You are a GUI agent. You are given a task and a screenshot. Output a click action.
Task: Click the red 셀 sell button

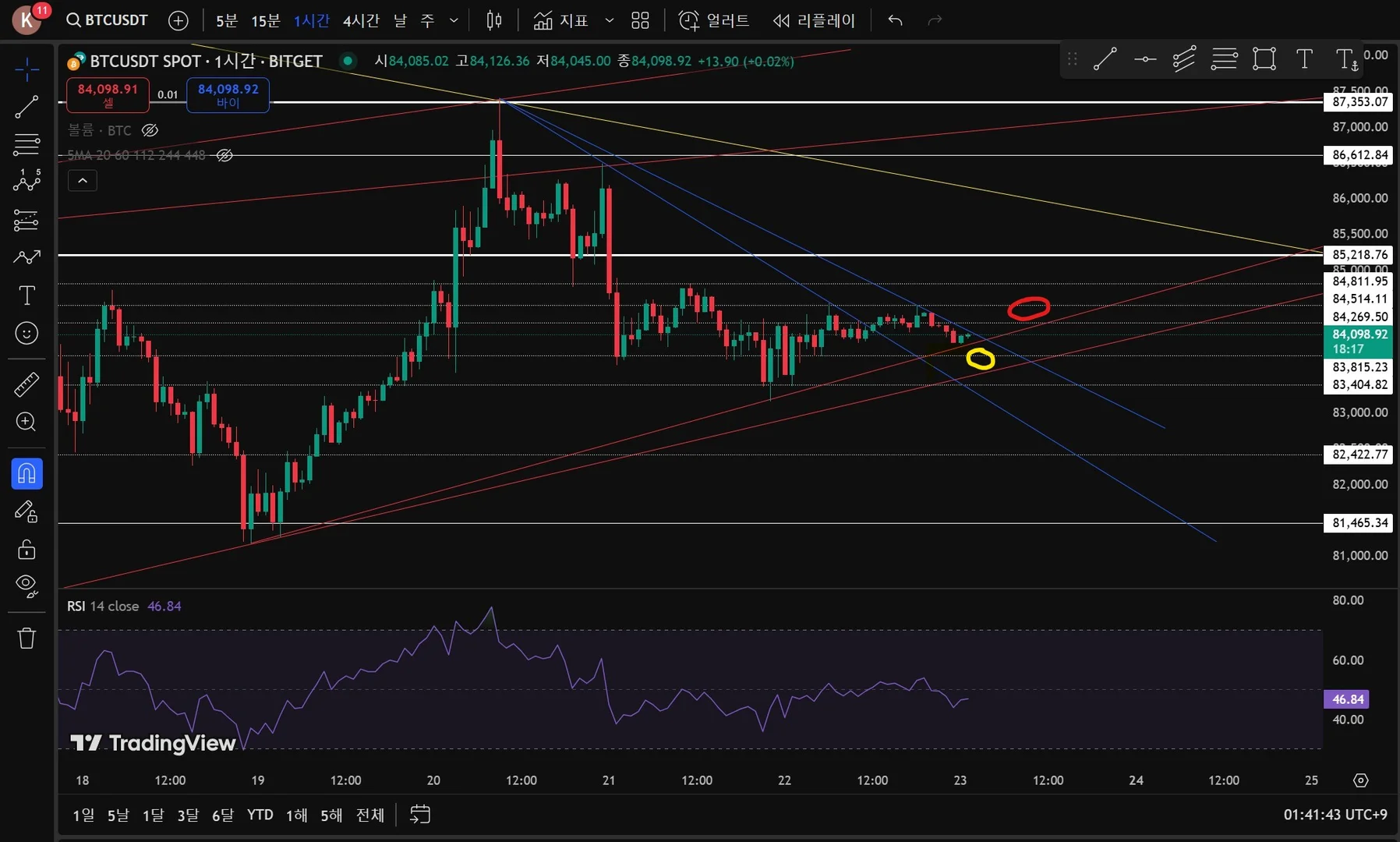(108, 95)
